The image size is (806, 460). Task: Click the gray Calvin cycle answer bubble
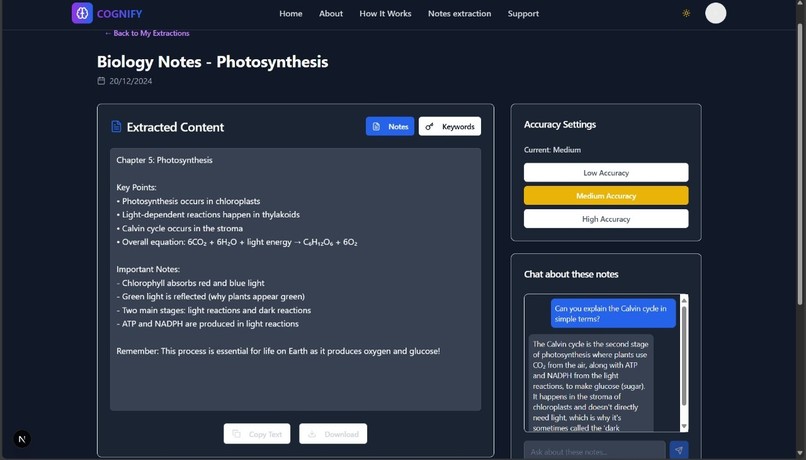pos(591,384)
